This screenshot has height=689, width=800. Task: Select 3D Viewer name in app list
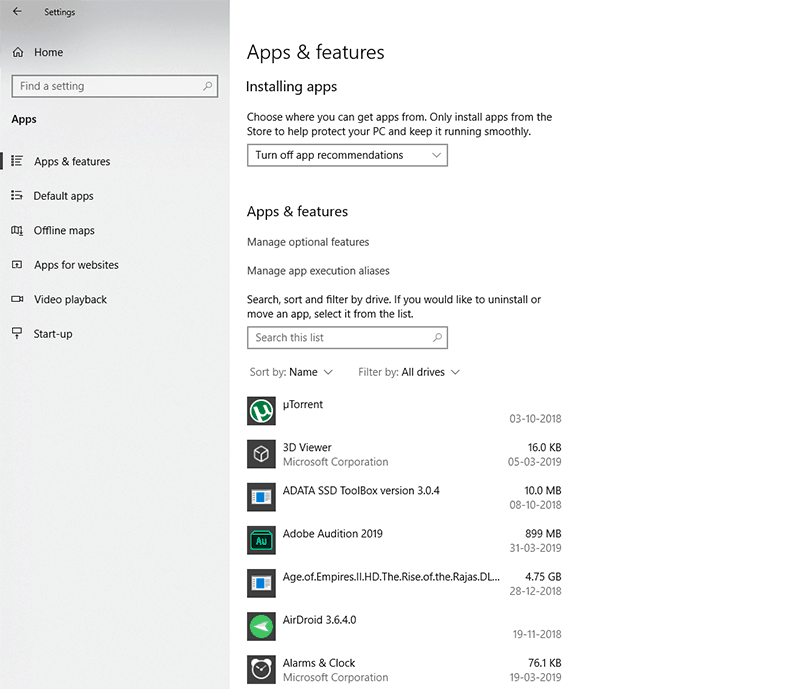point(307,448)
